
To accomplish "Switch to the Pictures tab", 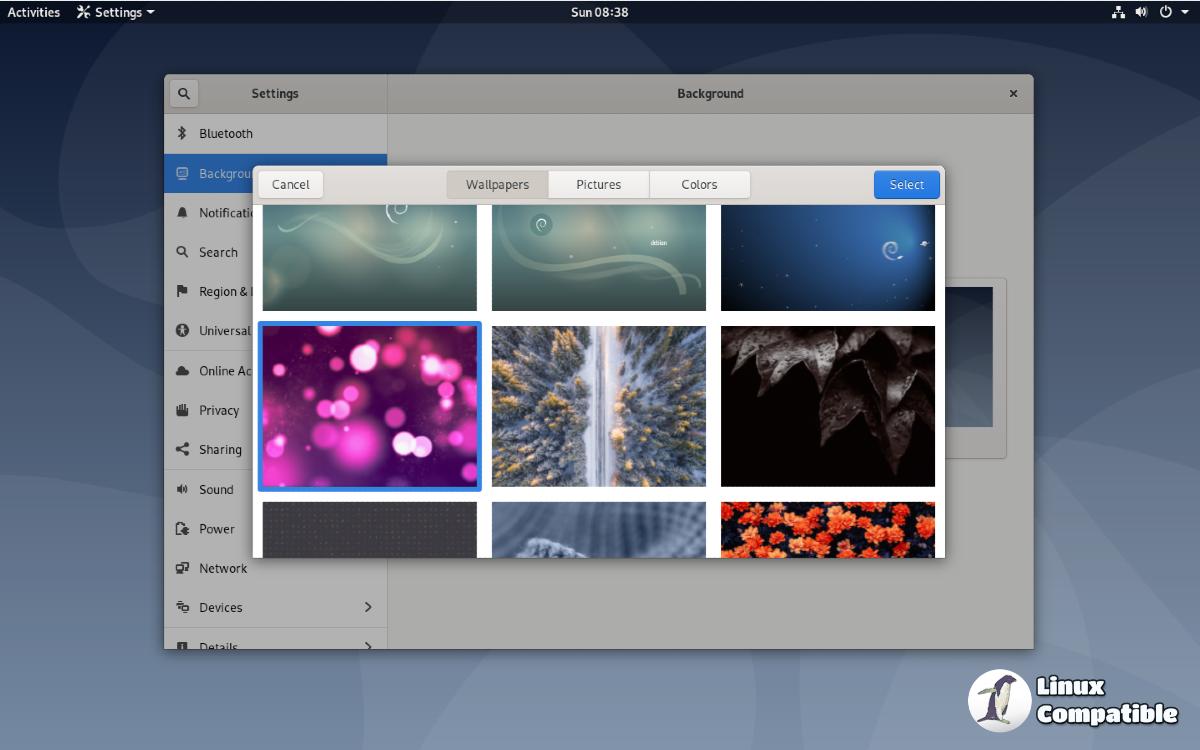I will click(x=598, y=184).
